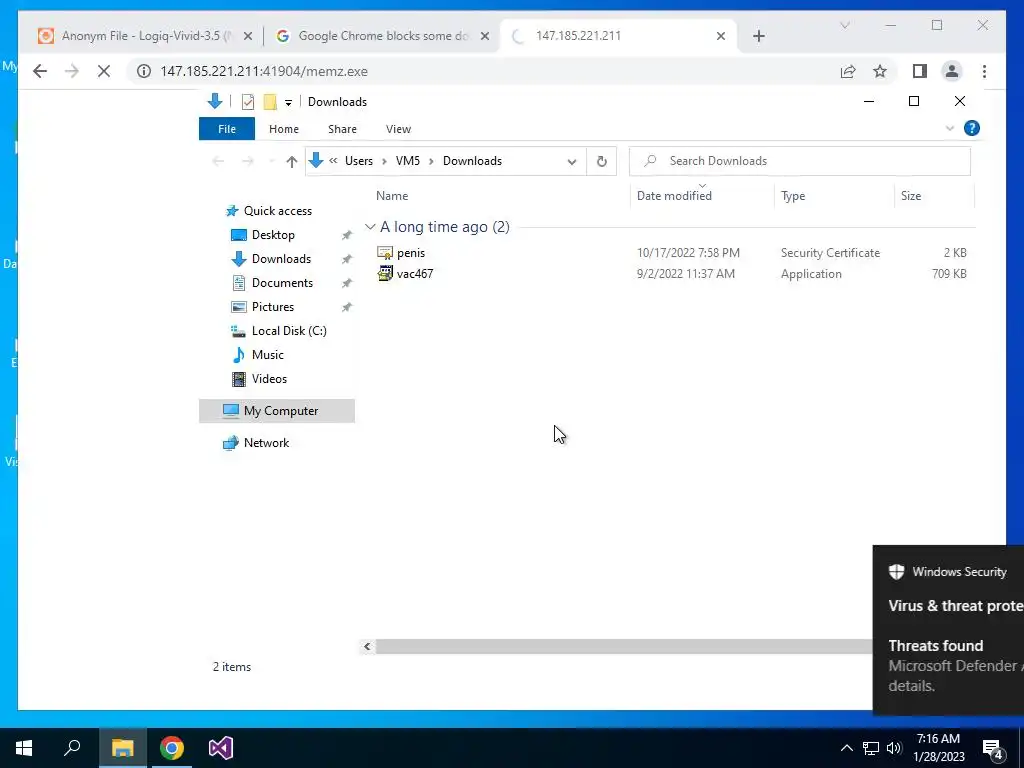
Task: Open Music in the navigation pane
Action: click(267, 355)
